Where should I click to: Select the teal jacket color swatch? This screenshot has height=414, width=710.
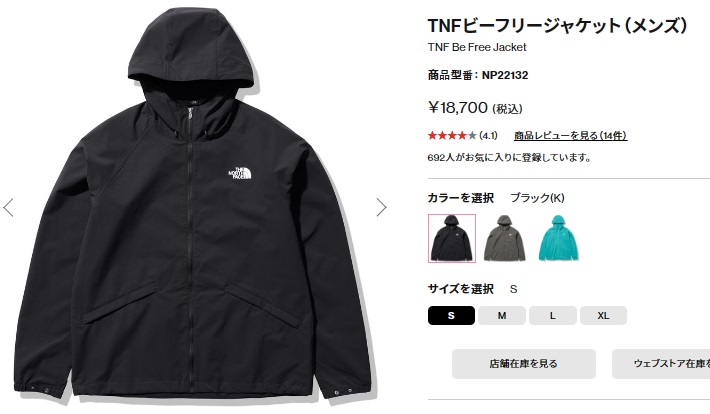pos(558,238)
